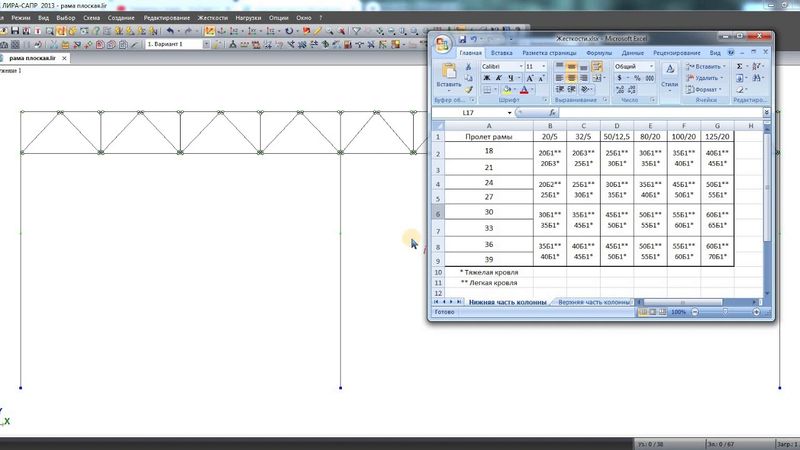Click the help question mark icon in LIRA-SAPR toolbar
This screenshot has width=800, height=450.
tap(96, 31)
